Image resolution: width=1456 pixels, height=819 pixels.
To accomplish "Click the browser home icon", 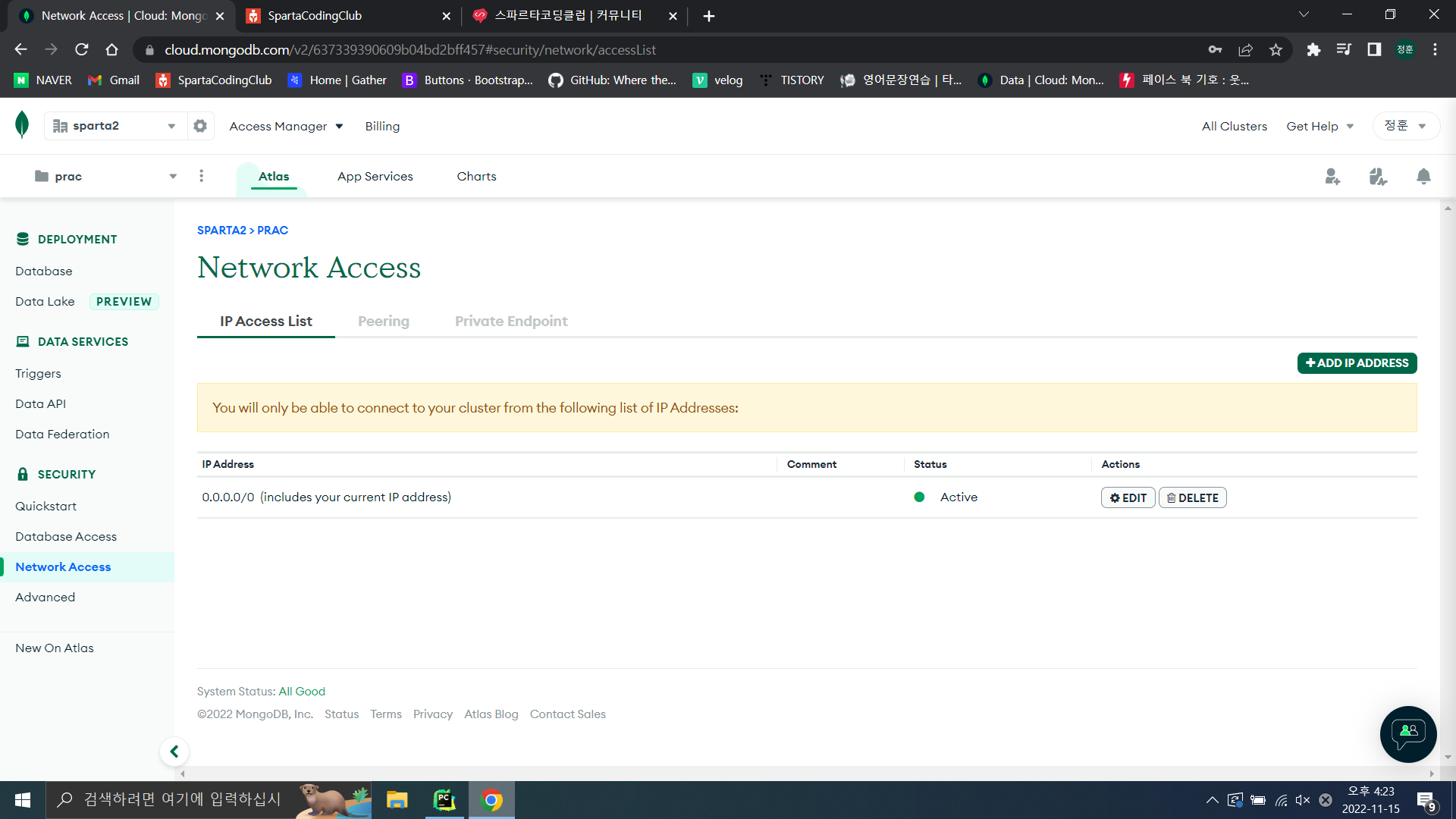I will pos(112,50).
